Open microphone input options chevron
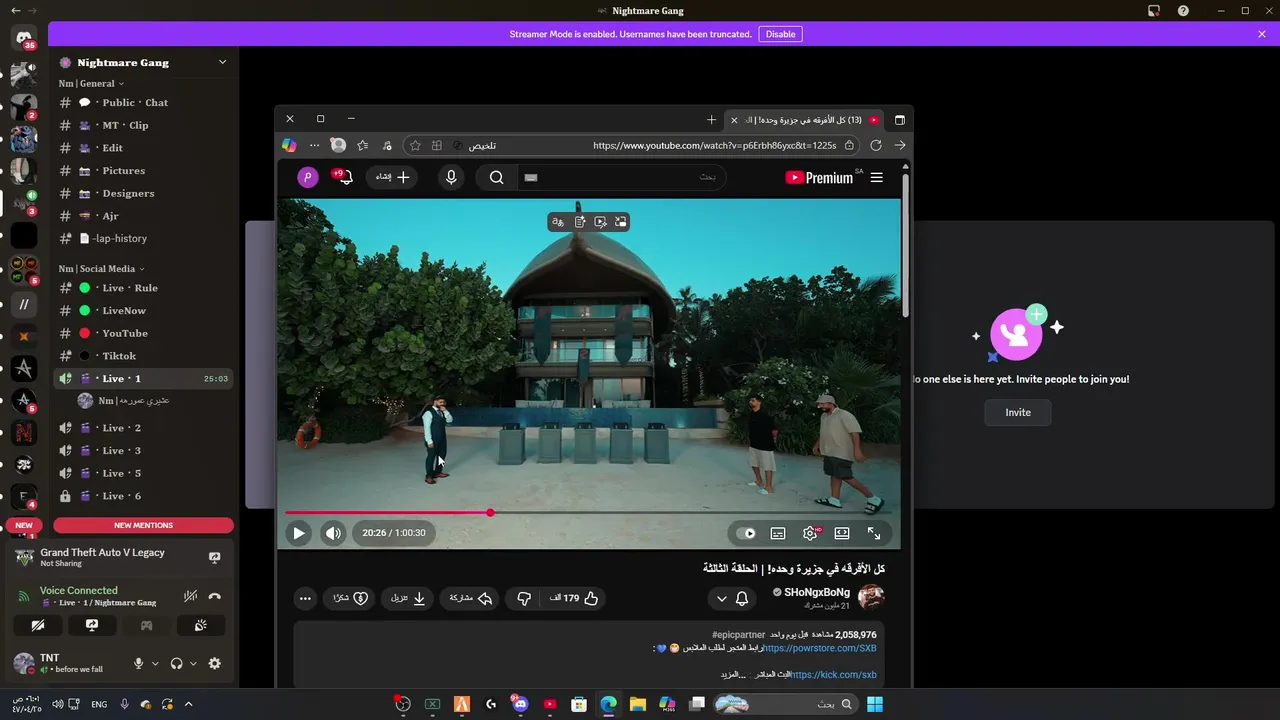The height and width of the screenshot is (720, 1280). pyautogui.click(x=155, y=663)
